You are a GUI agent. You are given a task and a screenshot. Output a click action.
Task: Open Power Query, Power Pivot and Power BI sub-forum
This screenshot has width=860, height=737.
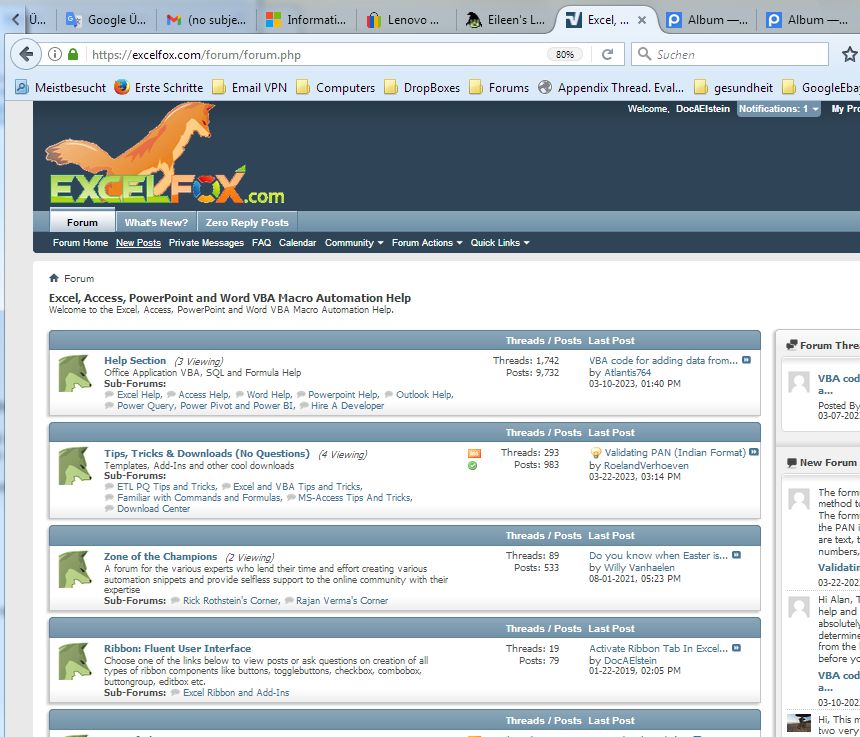[x=206, y=405]
